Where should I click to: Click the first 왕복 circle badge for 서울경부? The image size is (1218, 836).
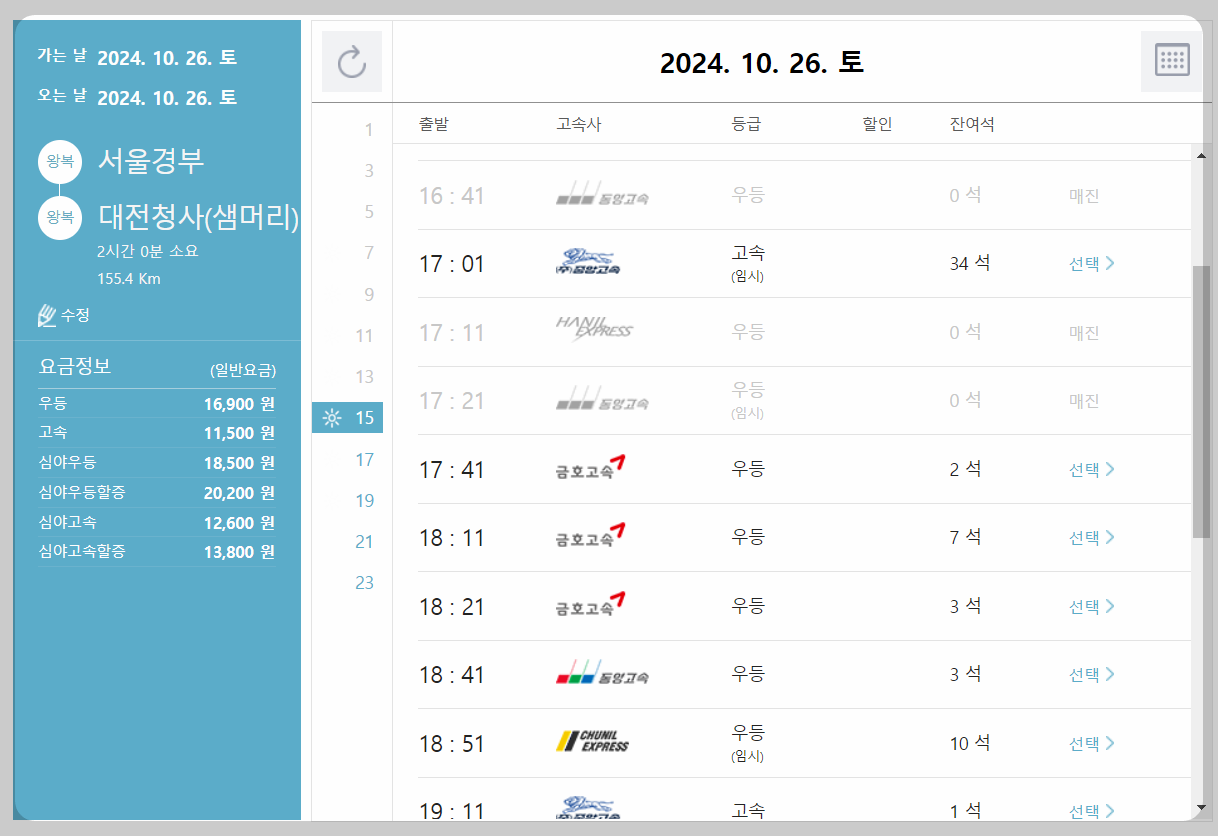(60, 162)
